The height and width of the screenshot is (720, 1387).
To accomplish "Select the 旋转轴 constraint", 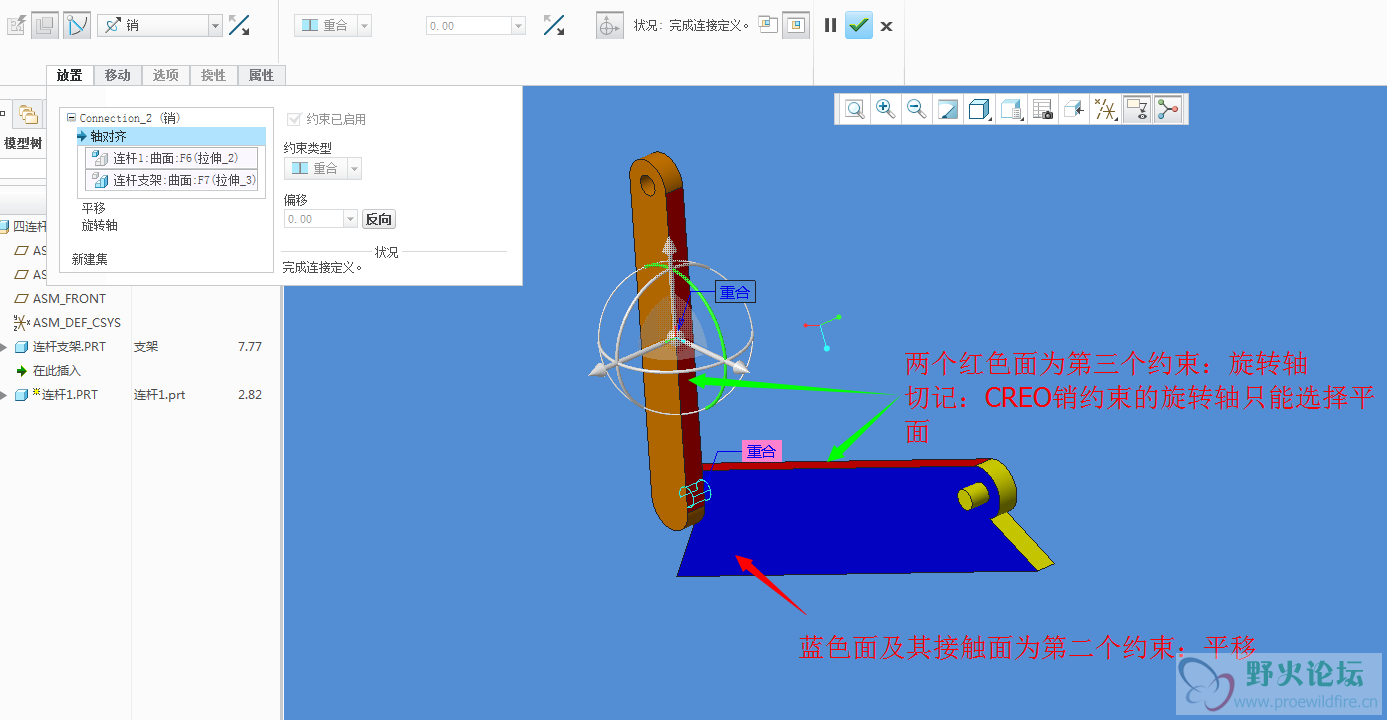I will 100,225.
